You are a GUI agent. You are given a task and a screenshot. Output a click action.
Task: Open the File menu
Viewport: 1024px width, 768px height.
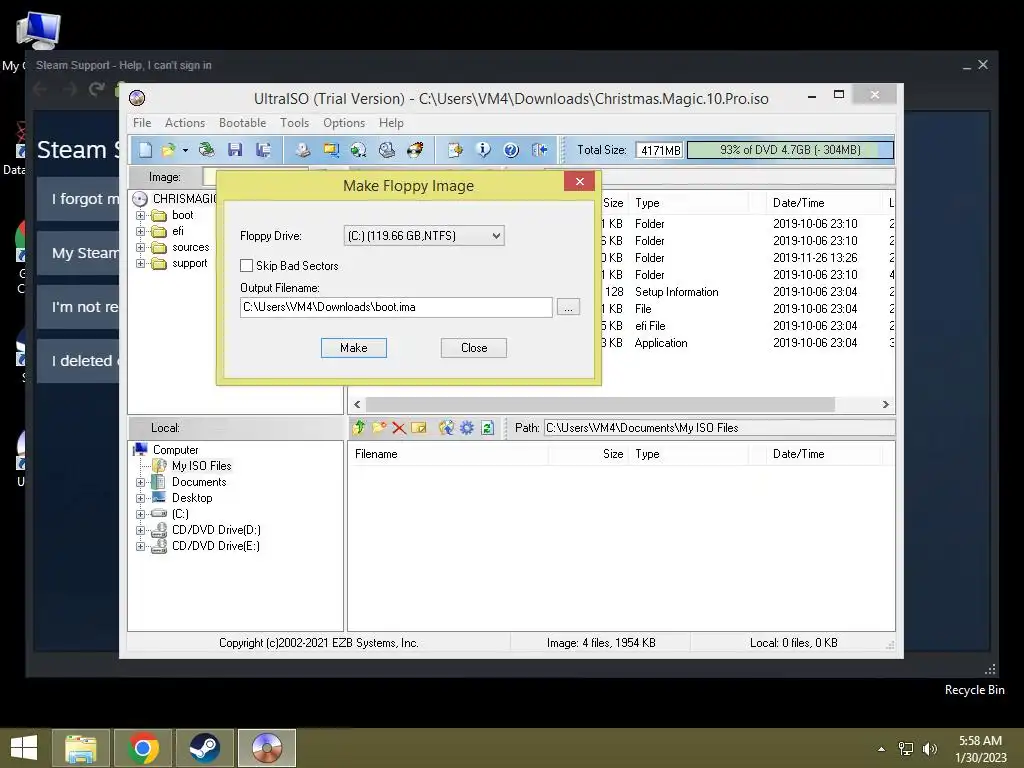click(142, 123)
